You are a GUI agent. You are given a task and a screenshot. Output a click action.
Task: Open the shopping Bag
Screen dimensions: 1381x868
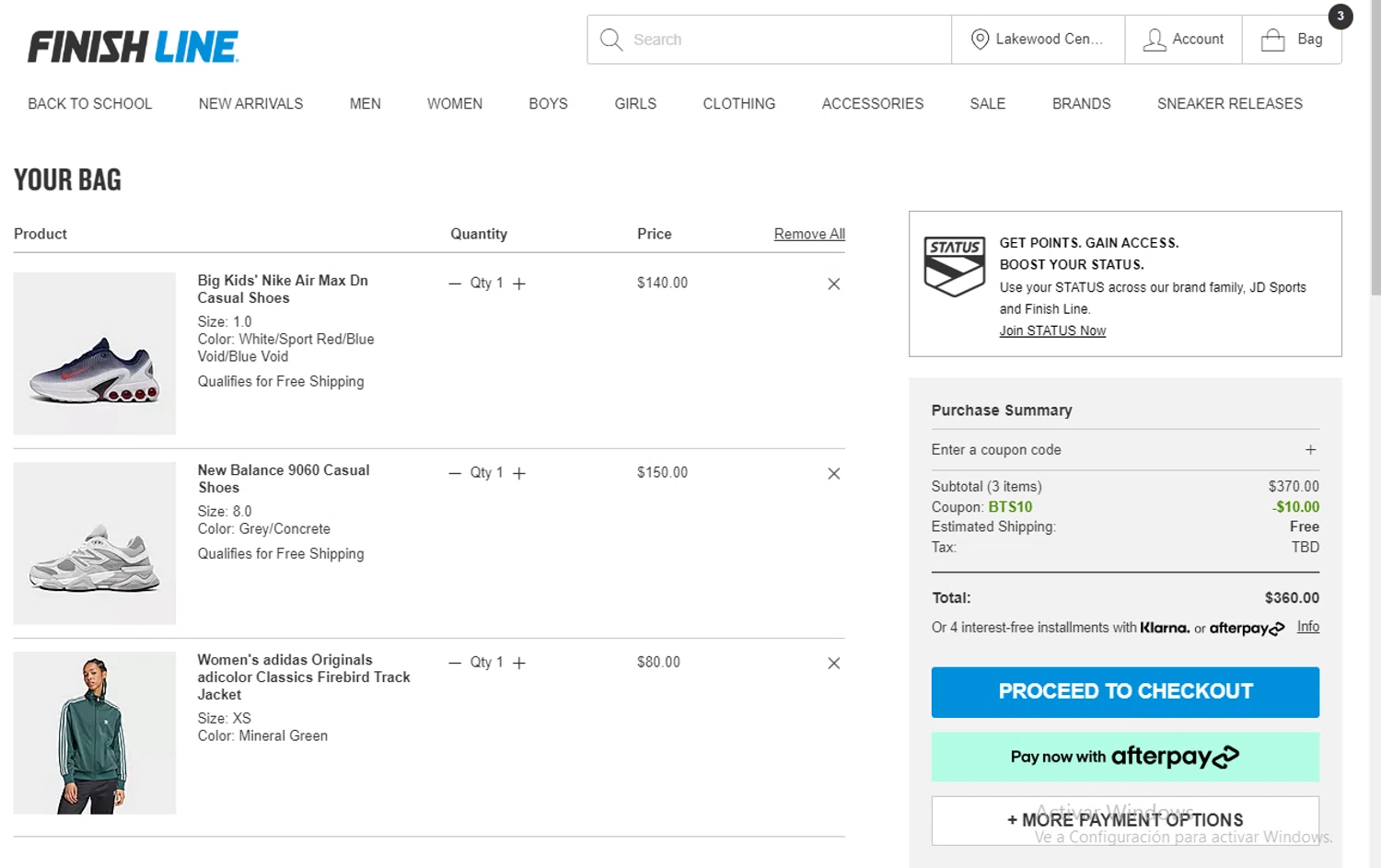point(1292,40)
